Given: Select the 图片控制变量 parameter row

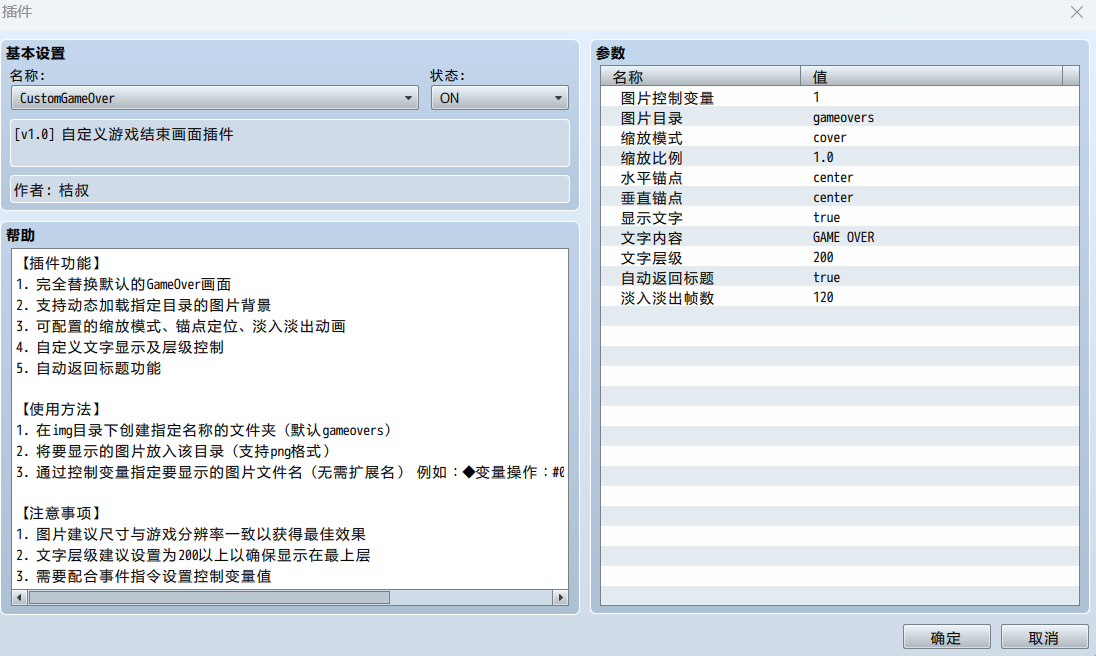Looking at the screenshot, I should (x=839, y=97).
